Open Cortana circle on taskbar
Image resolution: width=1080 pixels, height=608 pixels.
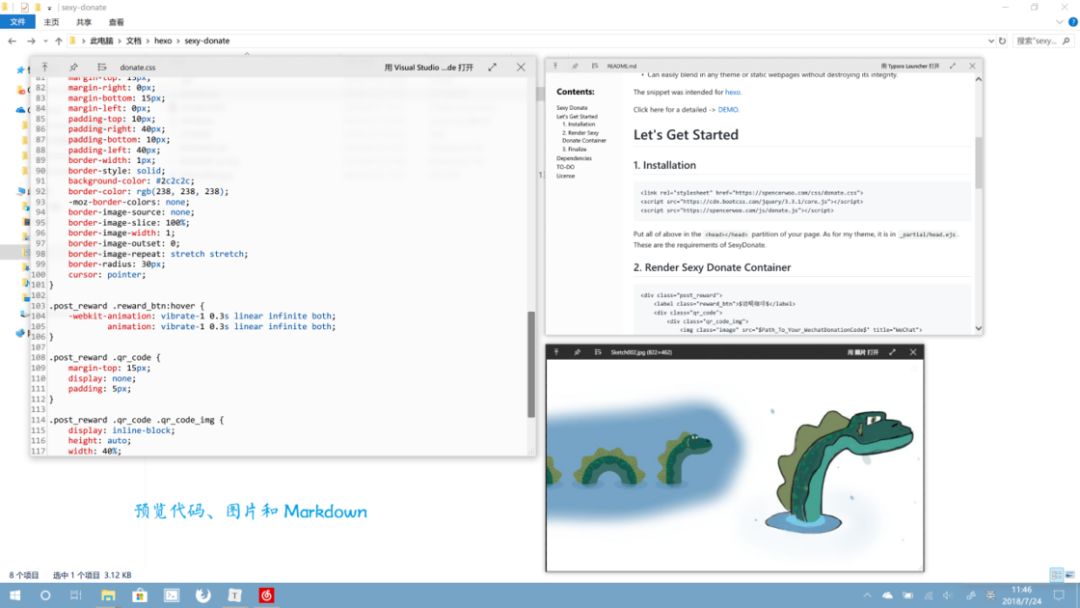[45, 596]
